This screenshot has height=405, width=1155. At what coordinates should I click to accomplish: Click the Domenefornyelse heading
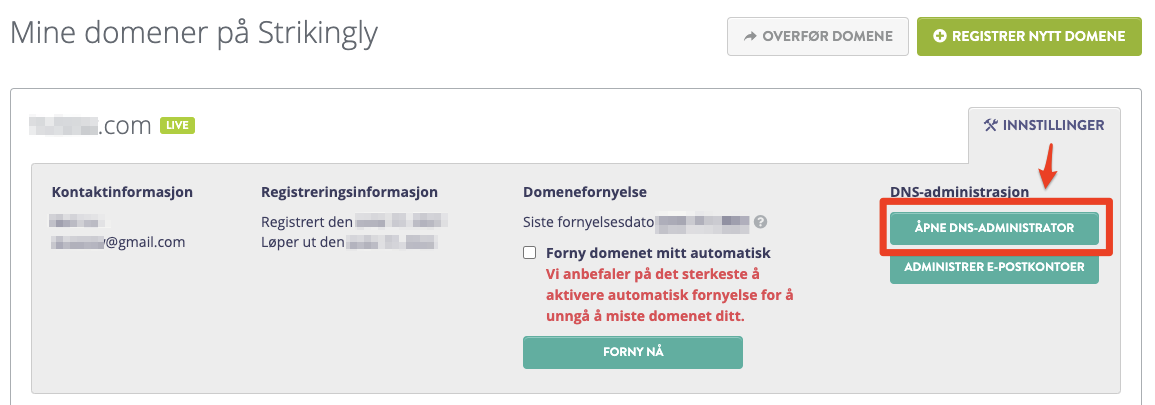[585, 192]
